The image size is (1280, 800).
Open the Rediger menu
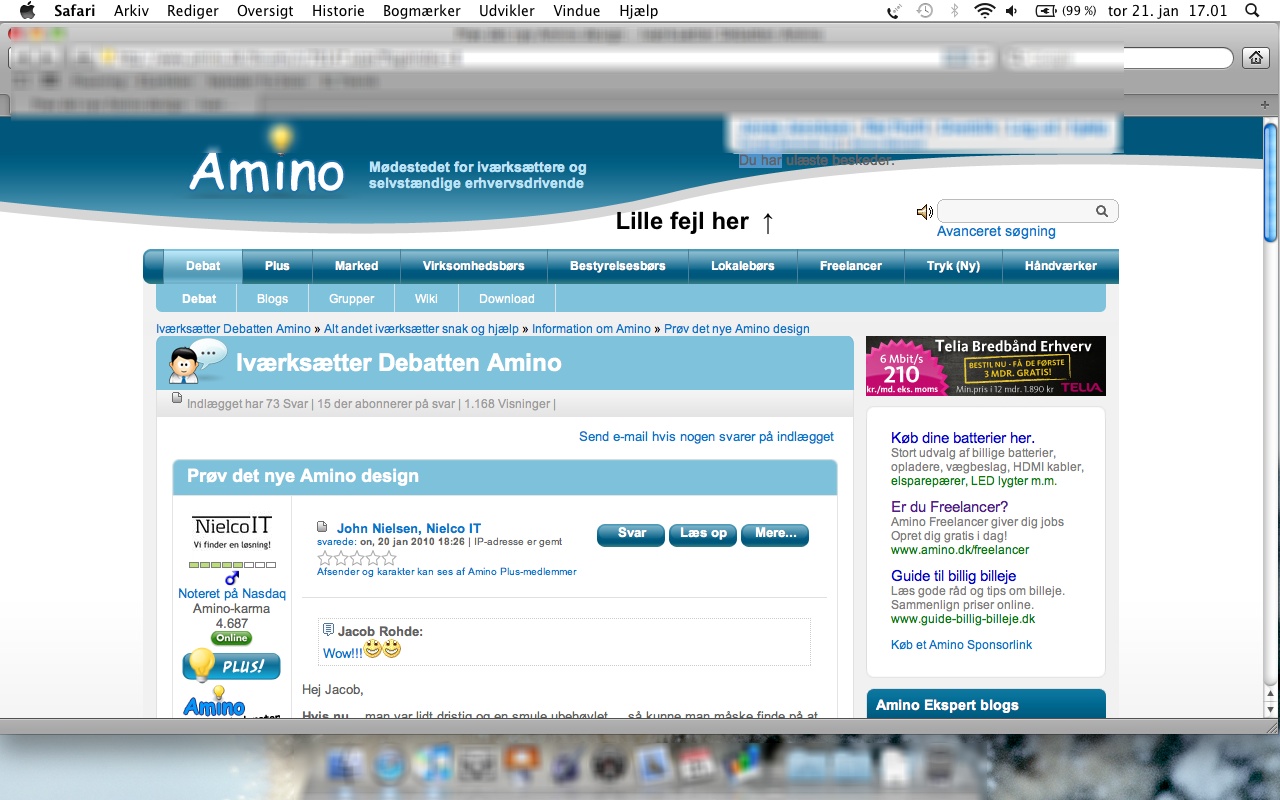point(193,11)
